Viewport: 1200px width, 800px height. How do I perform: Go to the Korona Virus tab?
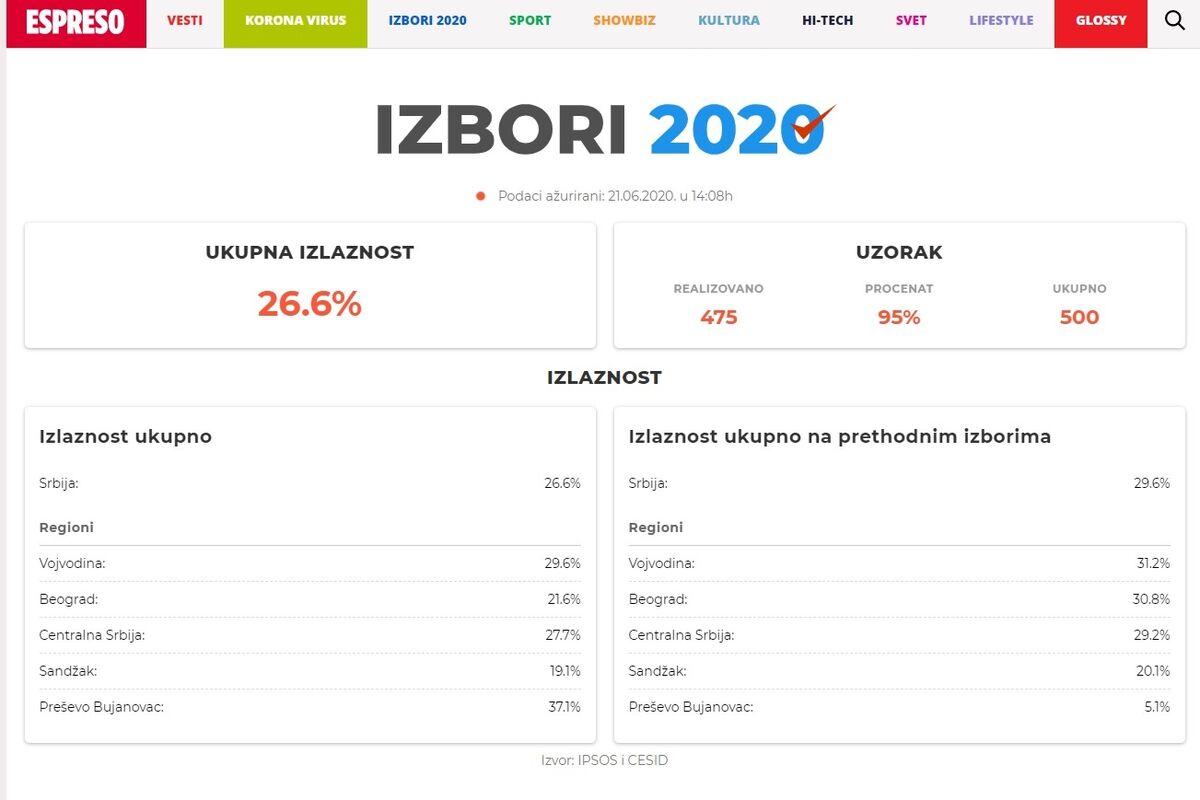295,21
